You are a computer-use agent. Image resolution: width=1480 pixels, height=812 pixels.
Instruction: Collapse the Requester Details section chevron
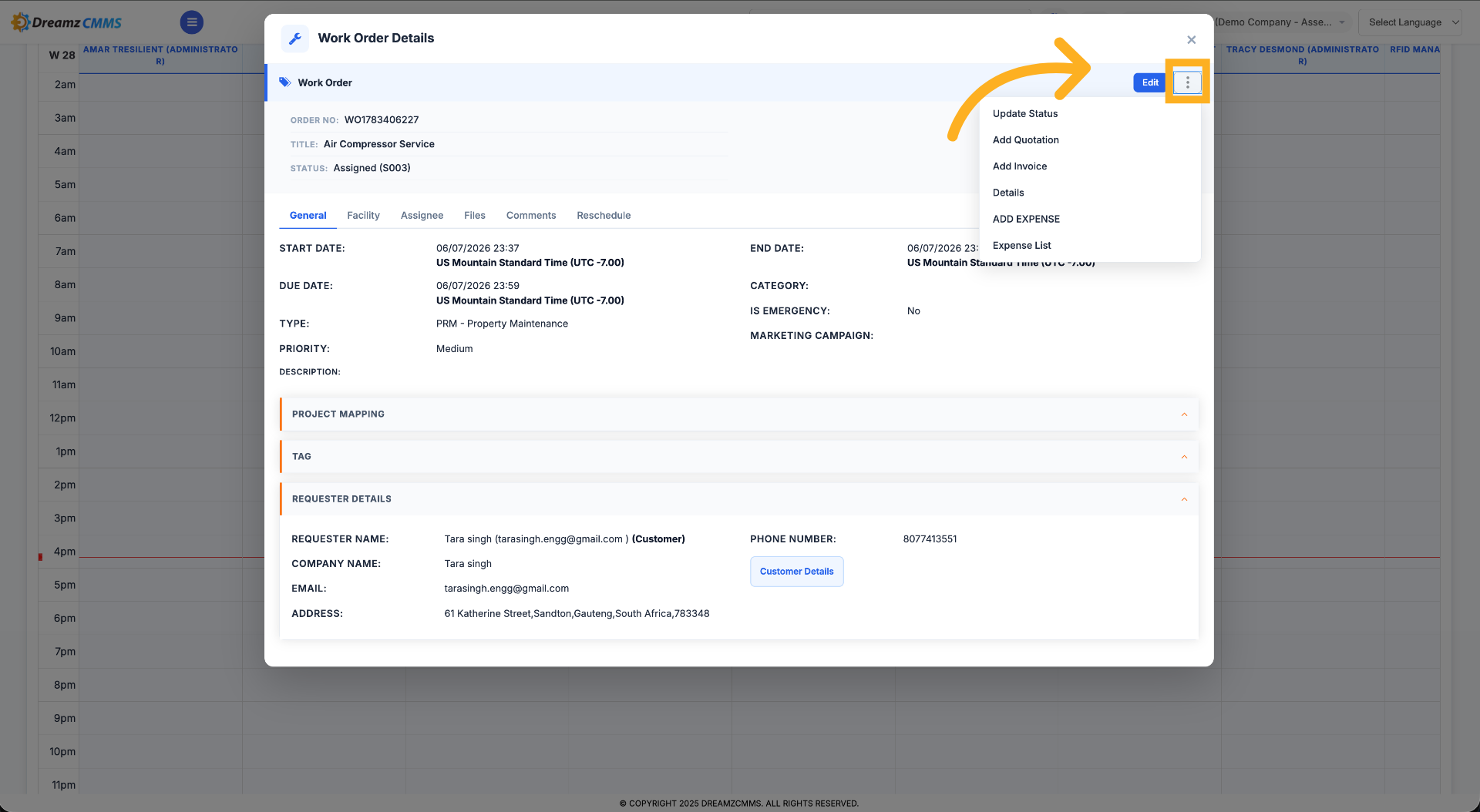pos(1184,499)
